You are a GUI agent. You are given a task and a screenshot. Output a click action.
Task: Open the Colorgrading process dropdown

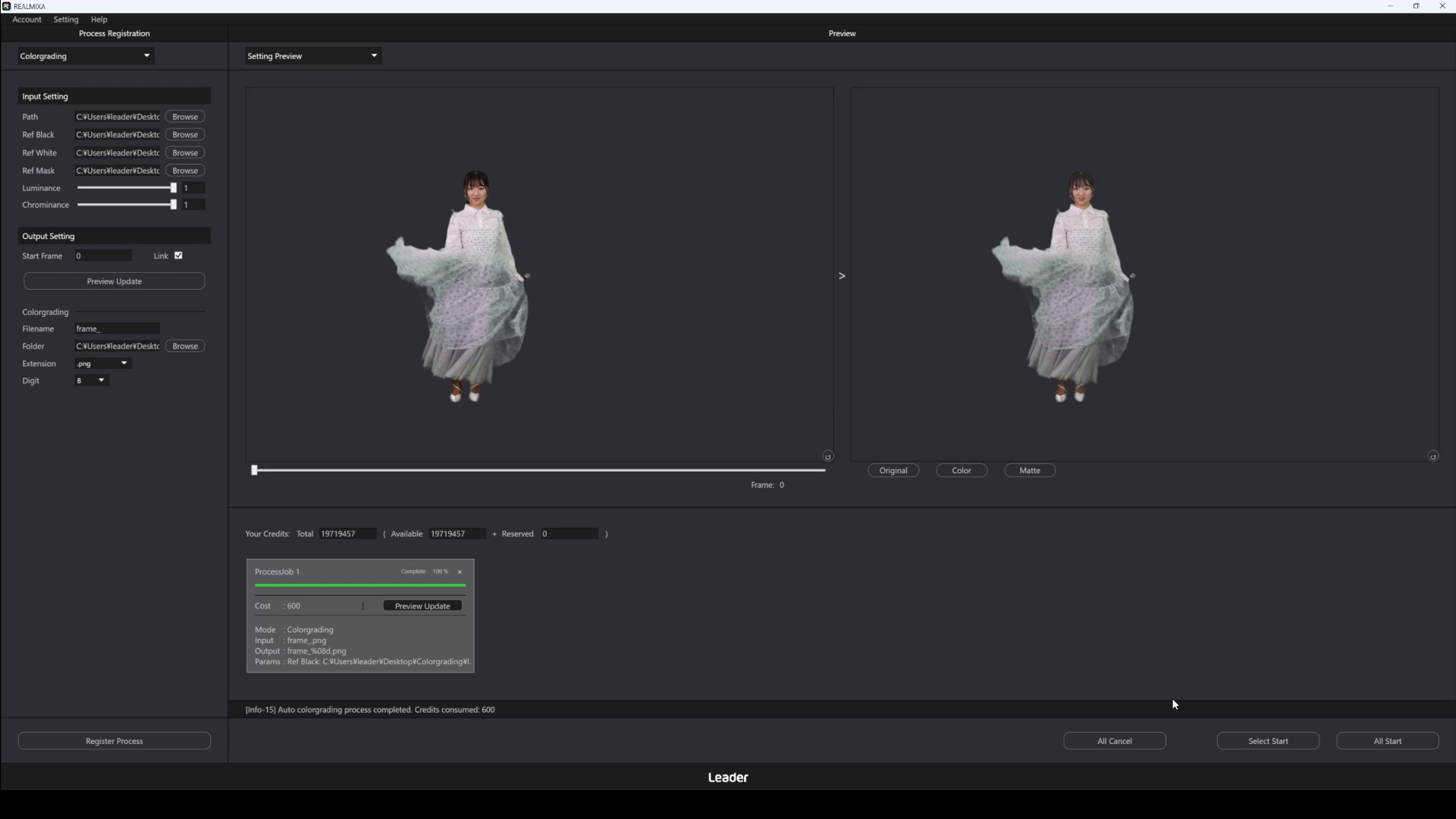coord(86,56)
